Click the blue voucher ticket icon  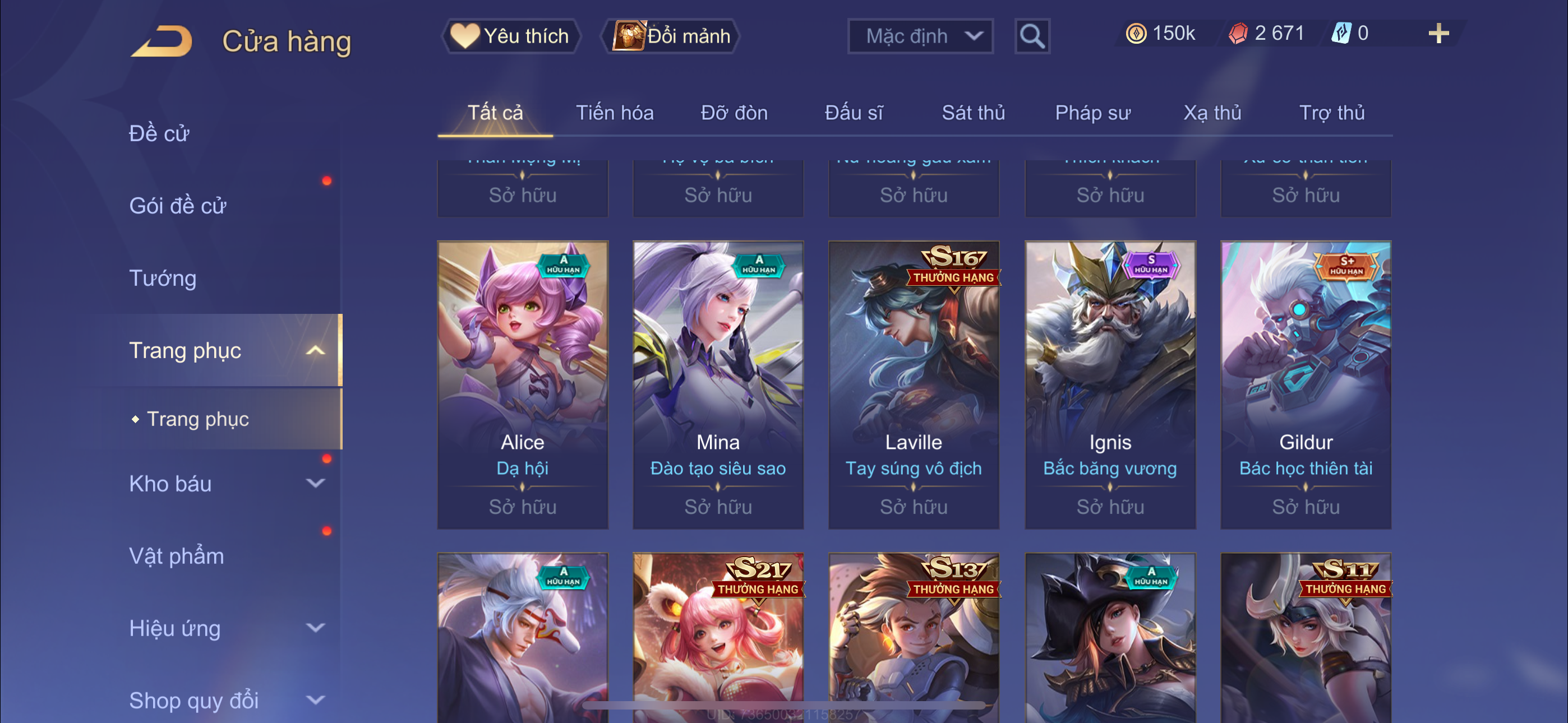[x=1341, y=34]
